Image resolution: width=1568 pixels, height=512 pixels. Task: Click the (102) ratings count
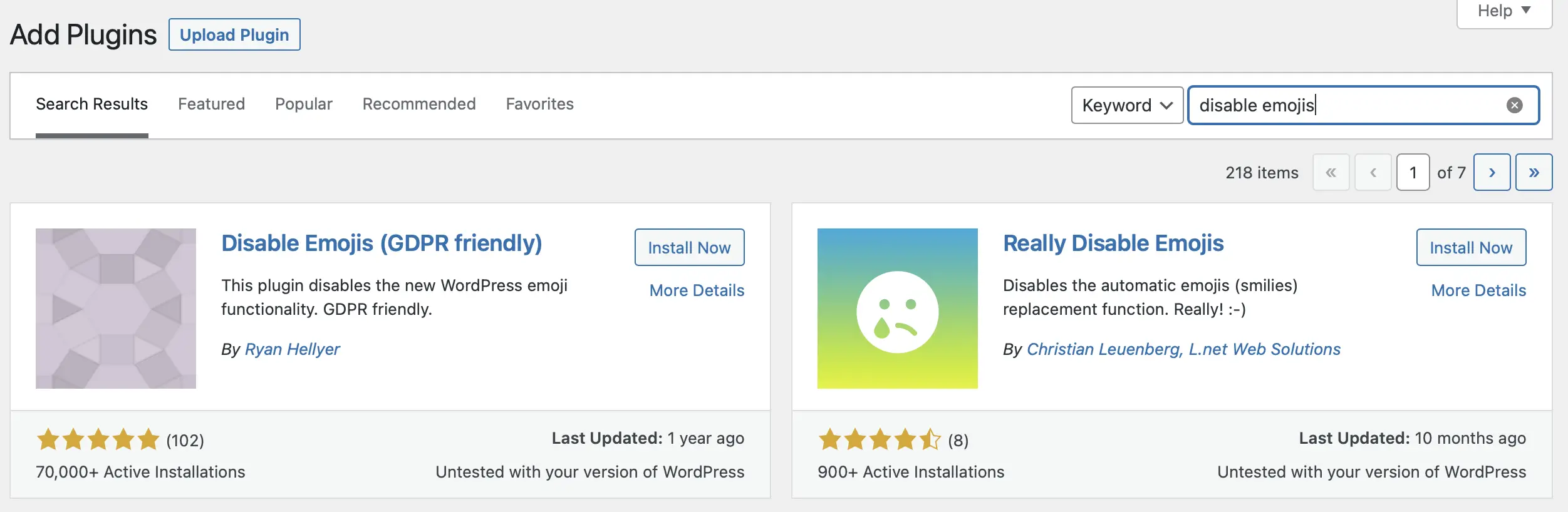185,441
